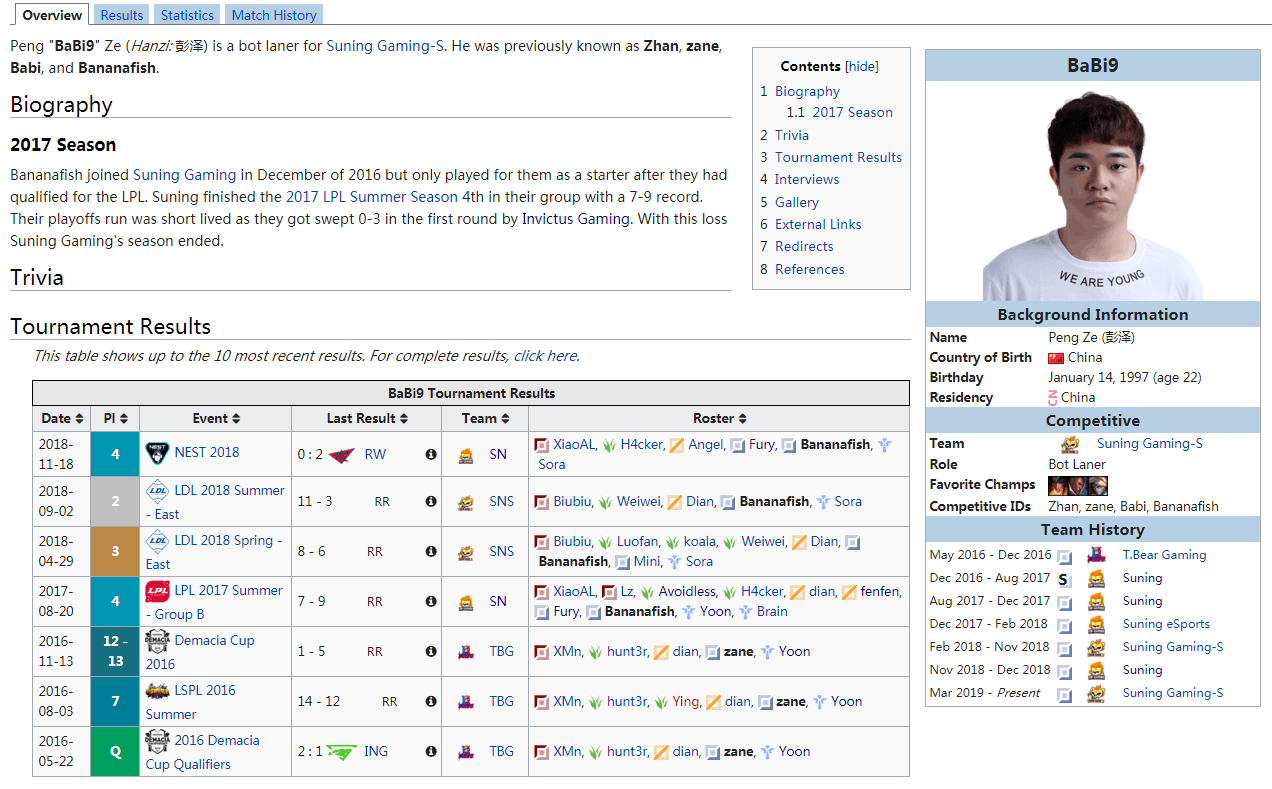Screen dimensions: 1272x789
Task: Jump to Tournament Results in Contents
Action: (838, 157)
